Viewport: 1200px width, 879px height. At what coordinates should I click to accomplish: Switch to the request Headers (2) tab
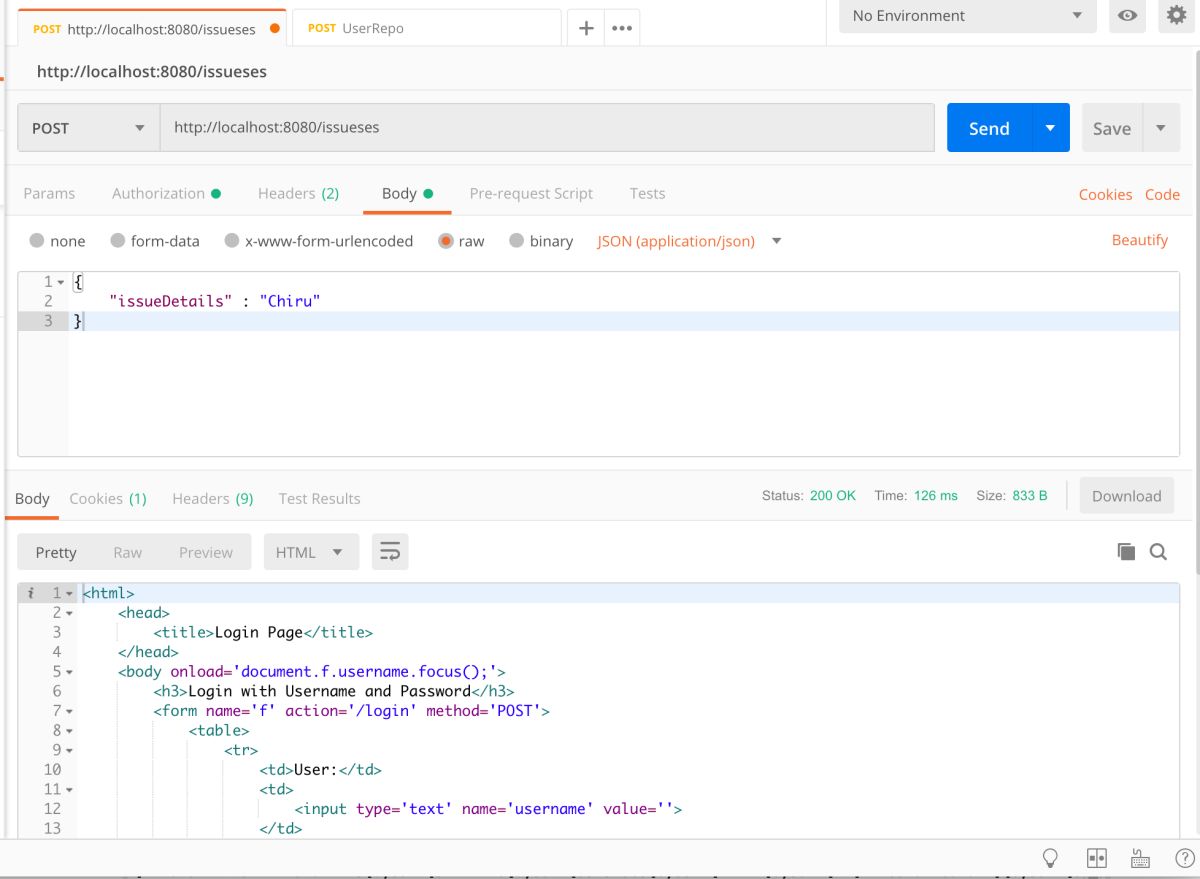pos(298,193)
